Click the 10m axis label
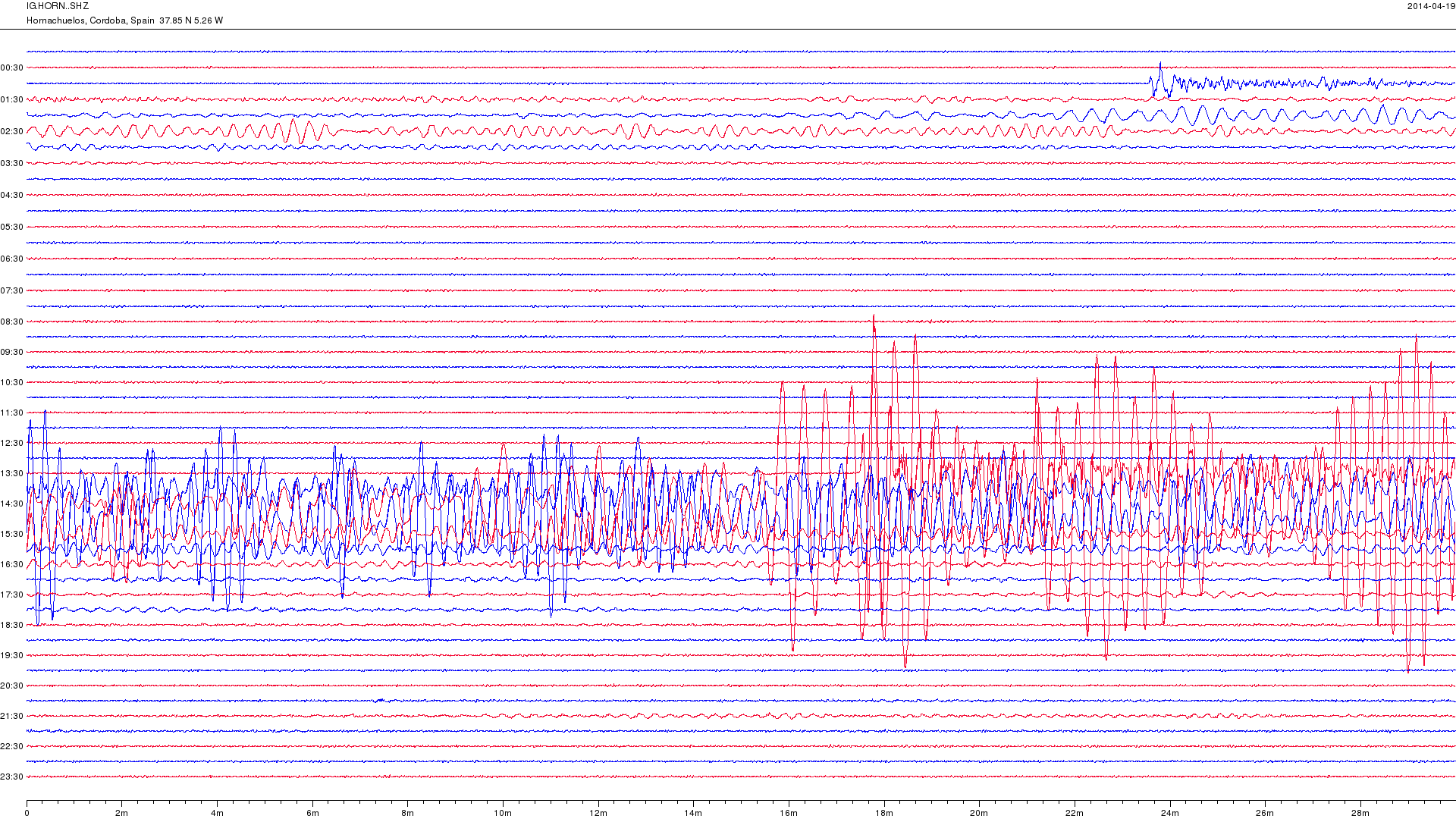This screenshot has height=819, width=1456. pyautogui.click(x=503, y=813)
